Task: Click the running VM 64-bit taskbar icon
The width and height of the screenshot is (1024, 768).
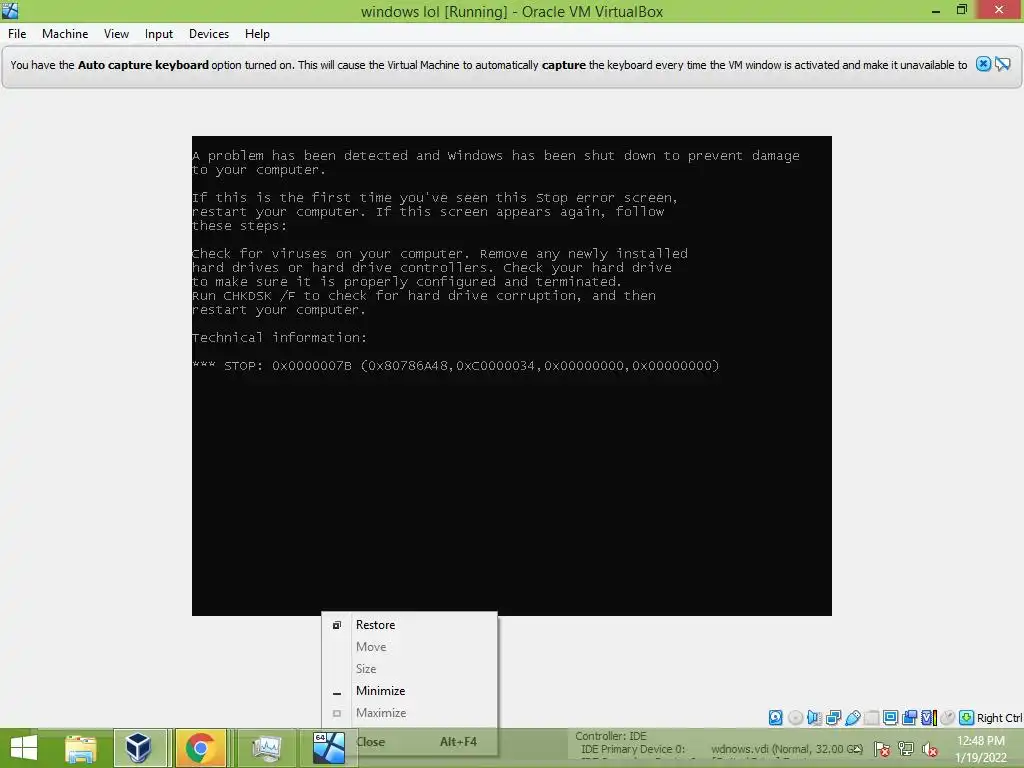Action: point(328,748)
